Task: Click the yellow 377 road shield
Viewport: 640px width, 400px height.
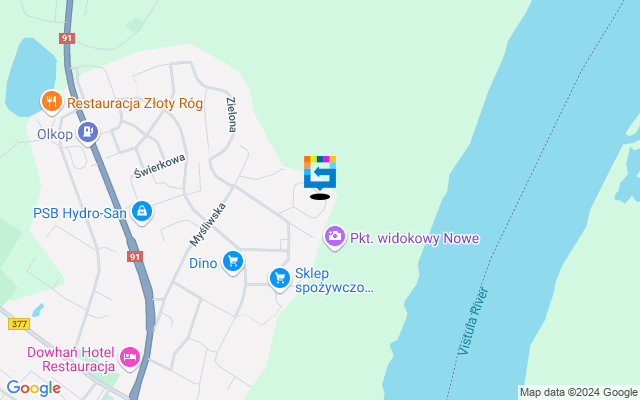Action: click(x=19, y=324)
